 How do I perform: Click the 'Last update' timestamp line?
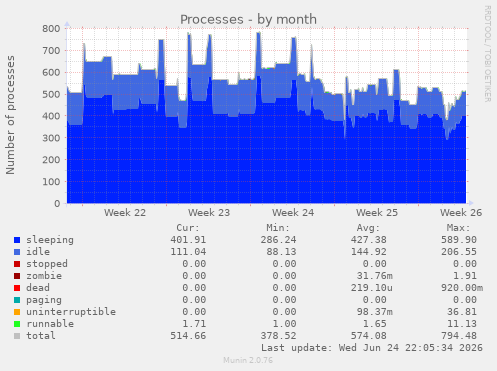372,348
